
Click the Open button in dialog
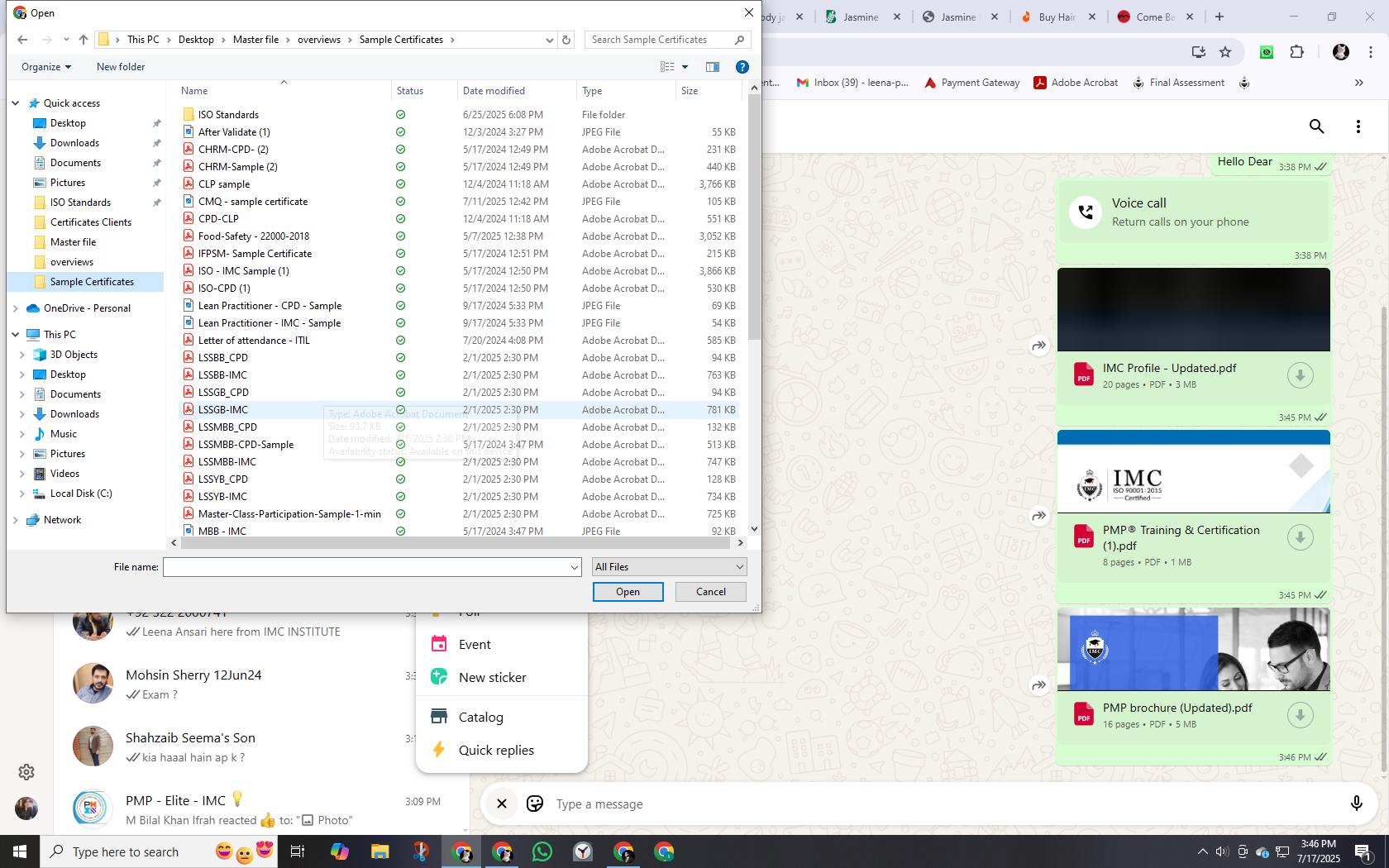tap(628, 592)
